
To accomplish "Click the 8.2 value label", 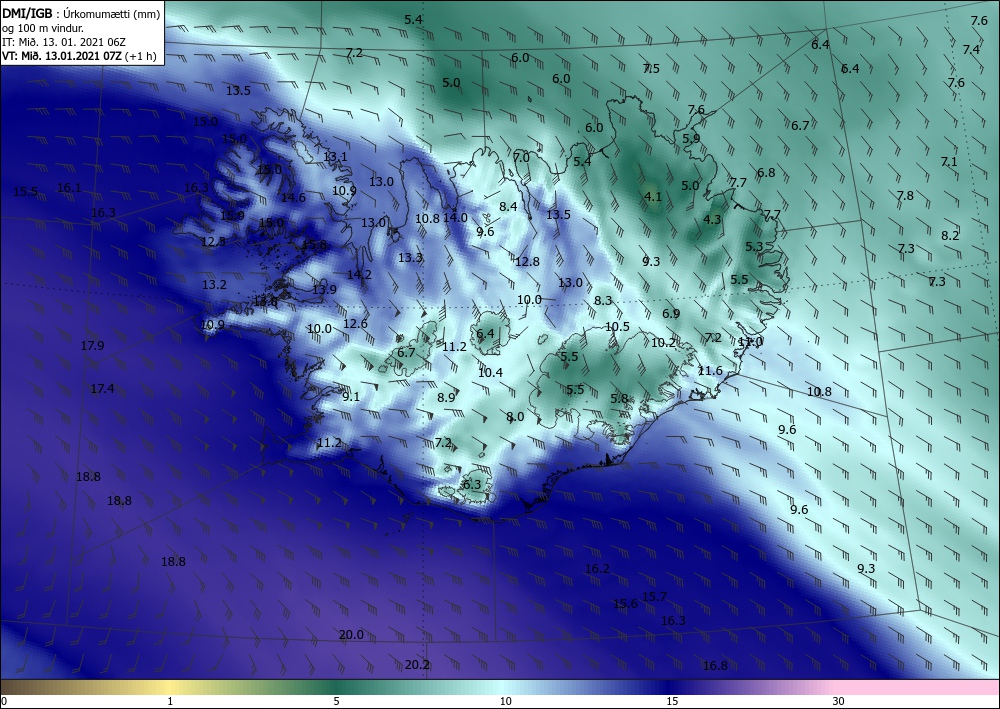I will click(x=950, y=236).
